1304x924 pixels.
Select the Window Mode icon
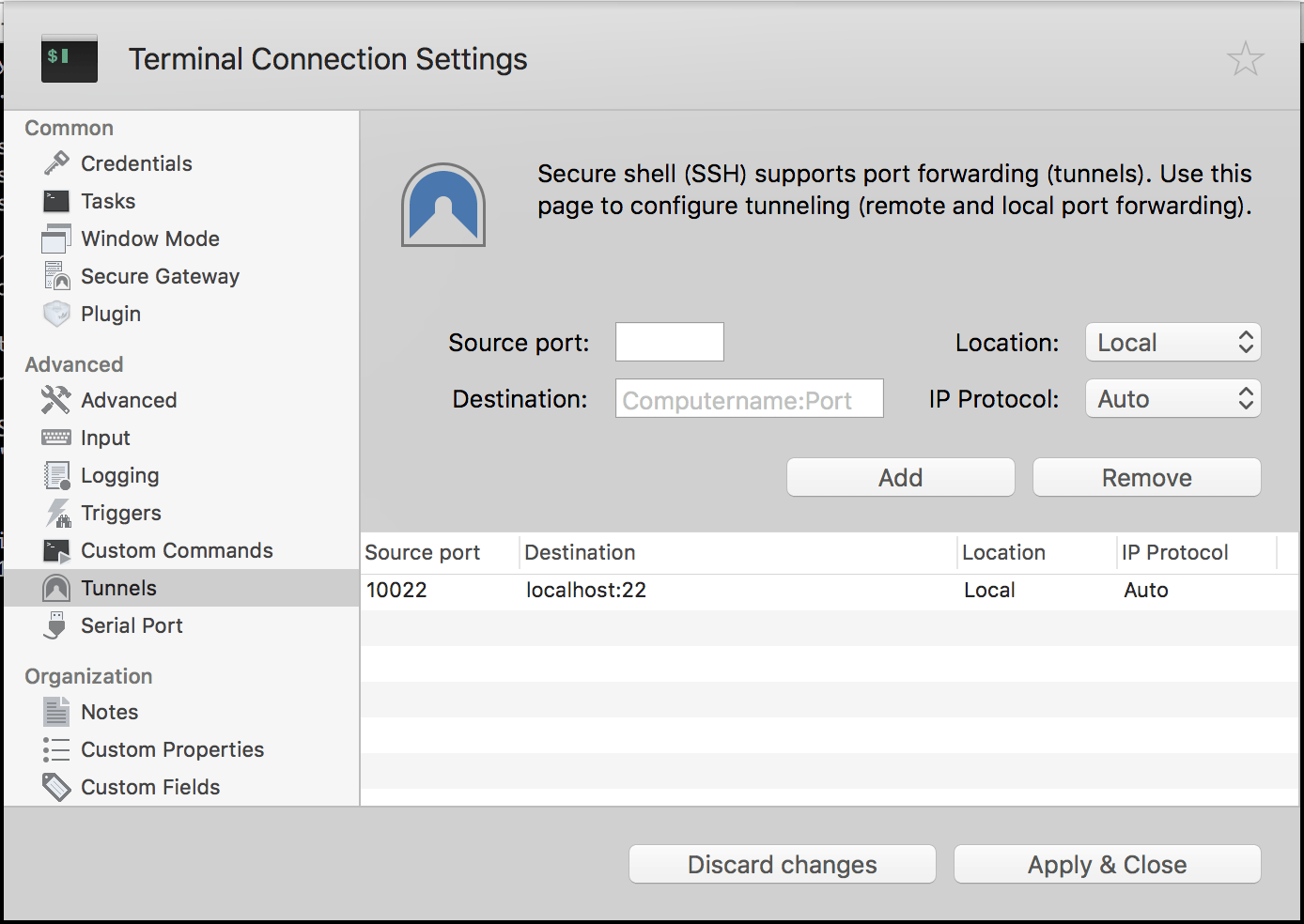click(x=56, y=239)
